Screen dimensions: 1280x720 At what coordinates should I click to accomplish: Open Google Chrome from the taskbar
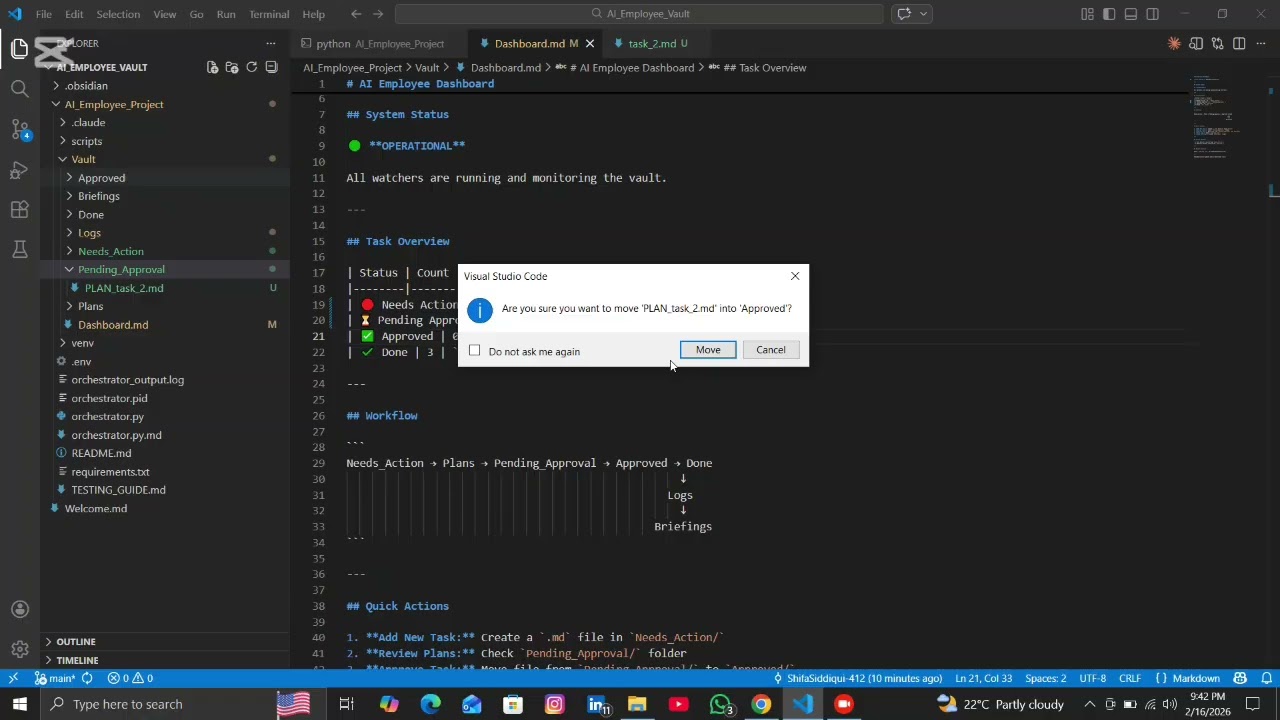point(761,704)
